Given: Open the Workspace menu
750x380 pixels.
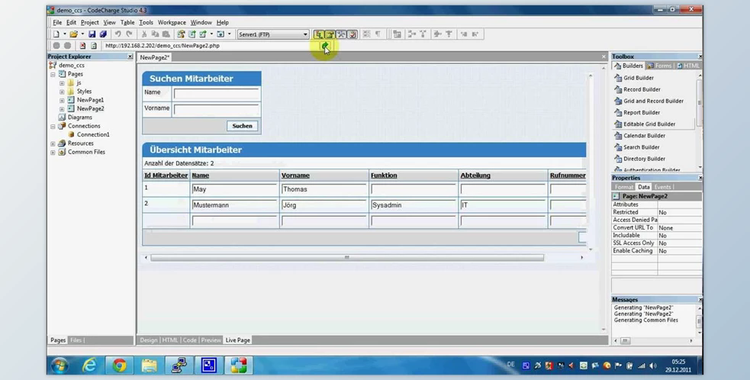Looking at the screenshot, I should (172, 22).
